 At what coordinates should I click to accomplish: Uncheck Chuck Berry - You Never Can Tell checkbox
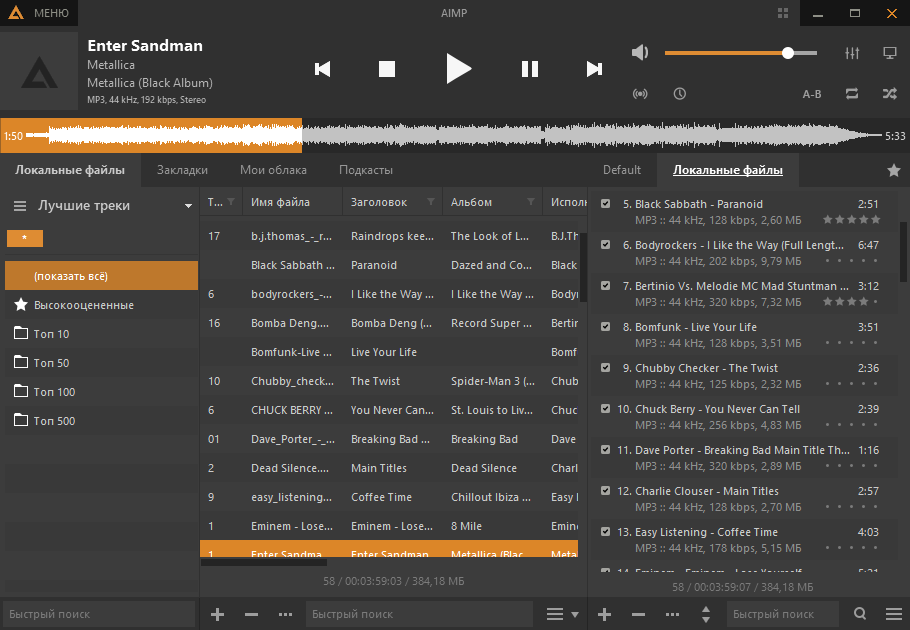coord(605,408)
